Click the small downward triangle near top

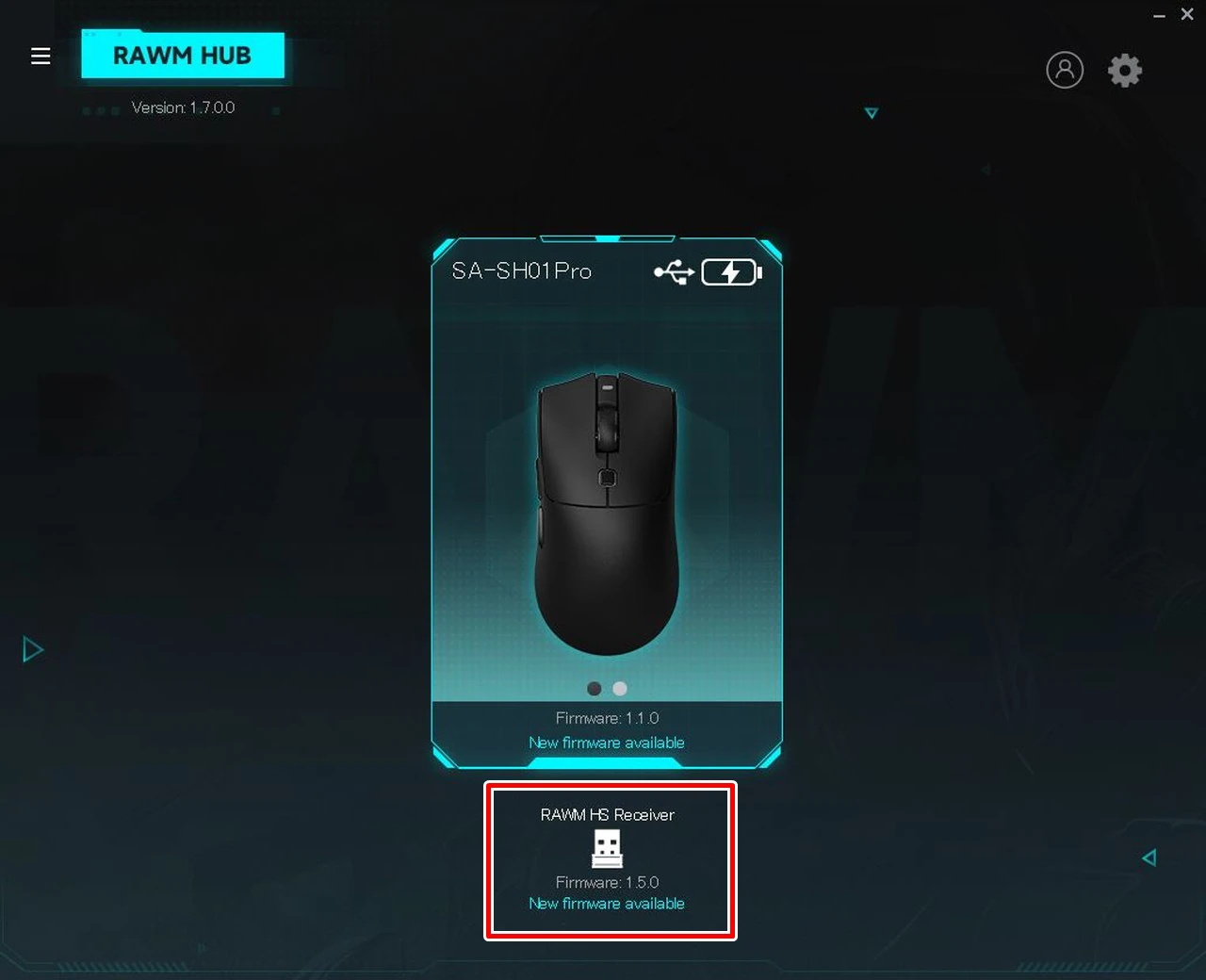coord(872,113)
